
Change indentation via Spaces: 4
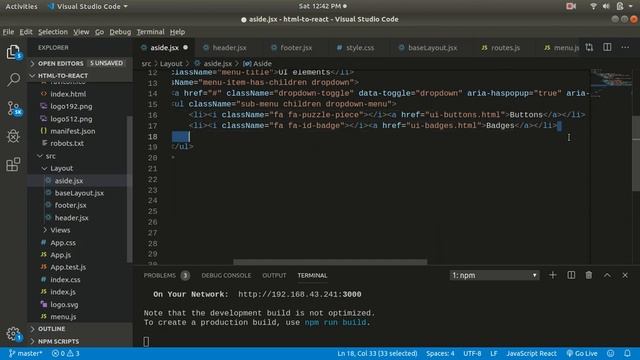pos(440,353)
